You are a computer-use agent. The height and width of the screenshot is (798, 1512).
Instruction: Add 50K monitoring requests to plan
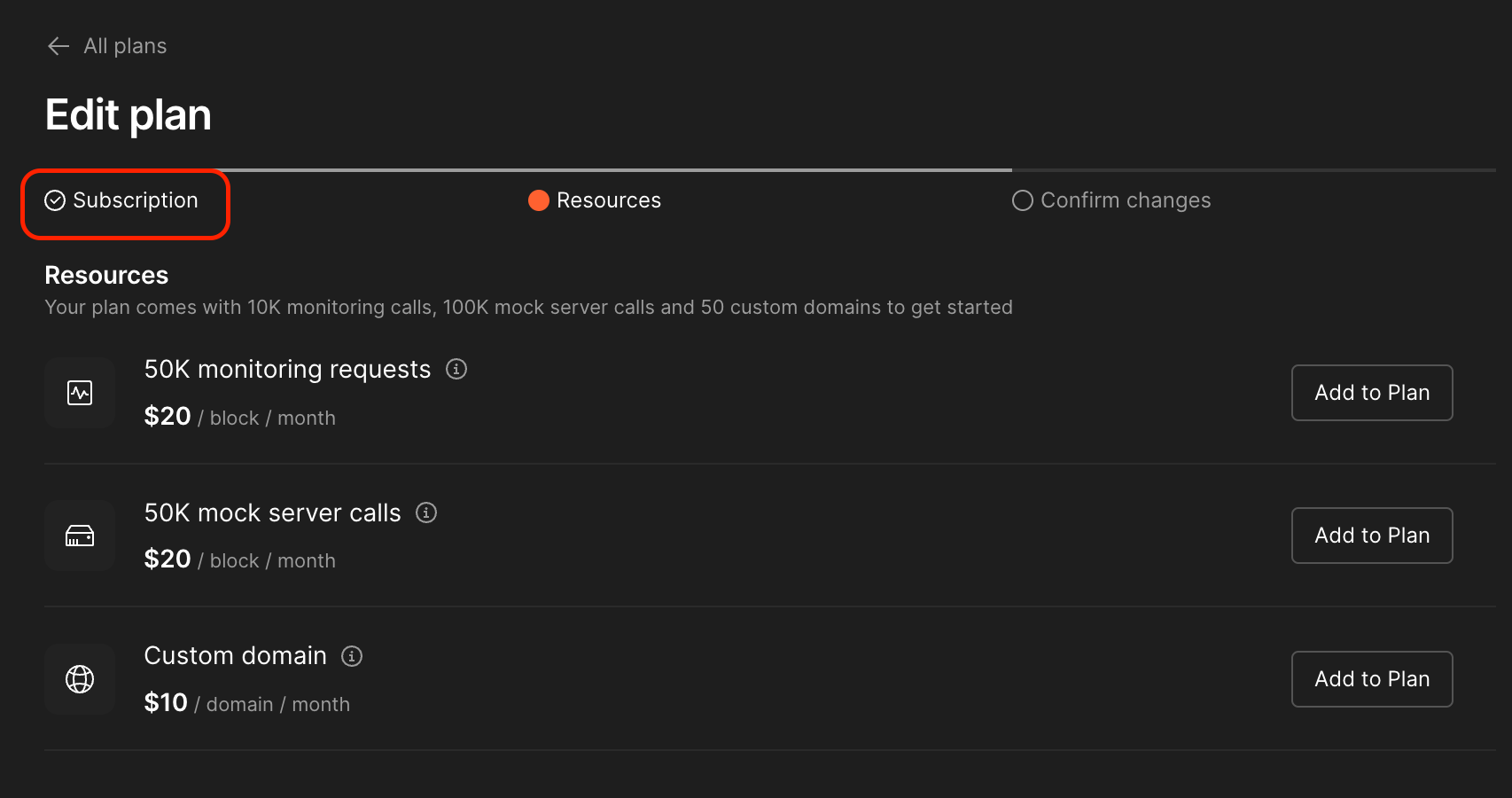[x=1371, y=393]
